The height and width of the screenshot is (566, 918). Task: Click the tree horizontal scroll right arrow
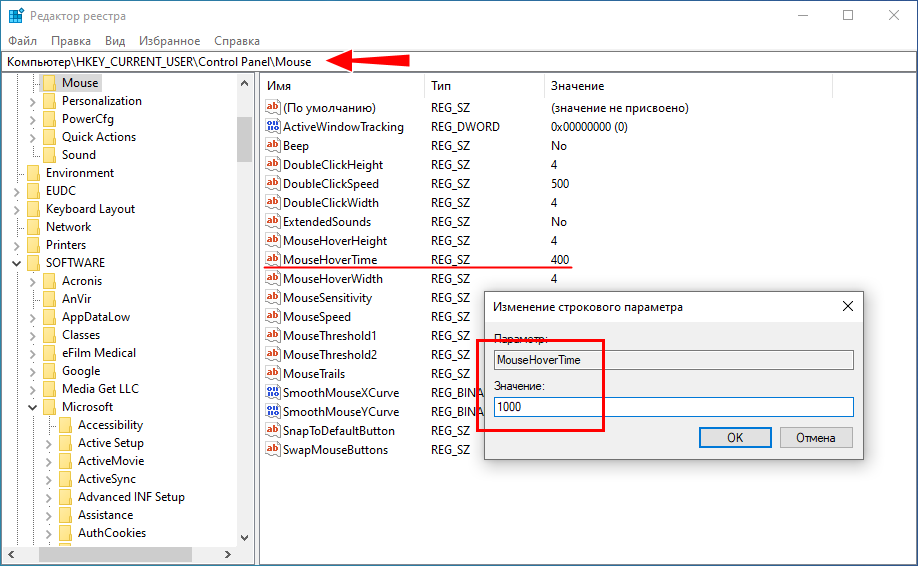point(228,554)
